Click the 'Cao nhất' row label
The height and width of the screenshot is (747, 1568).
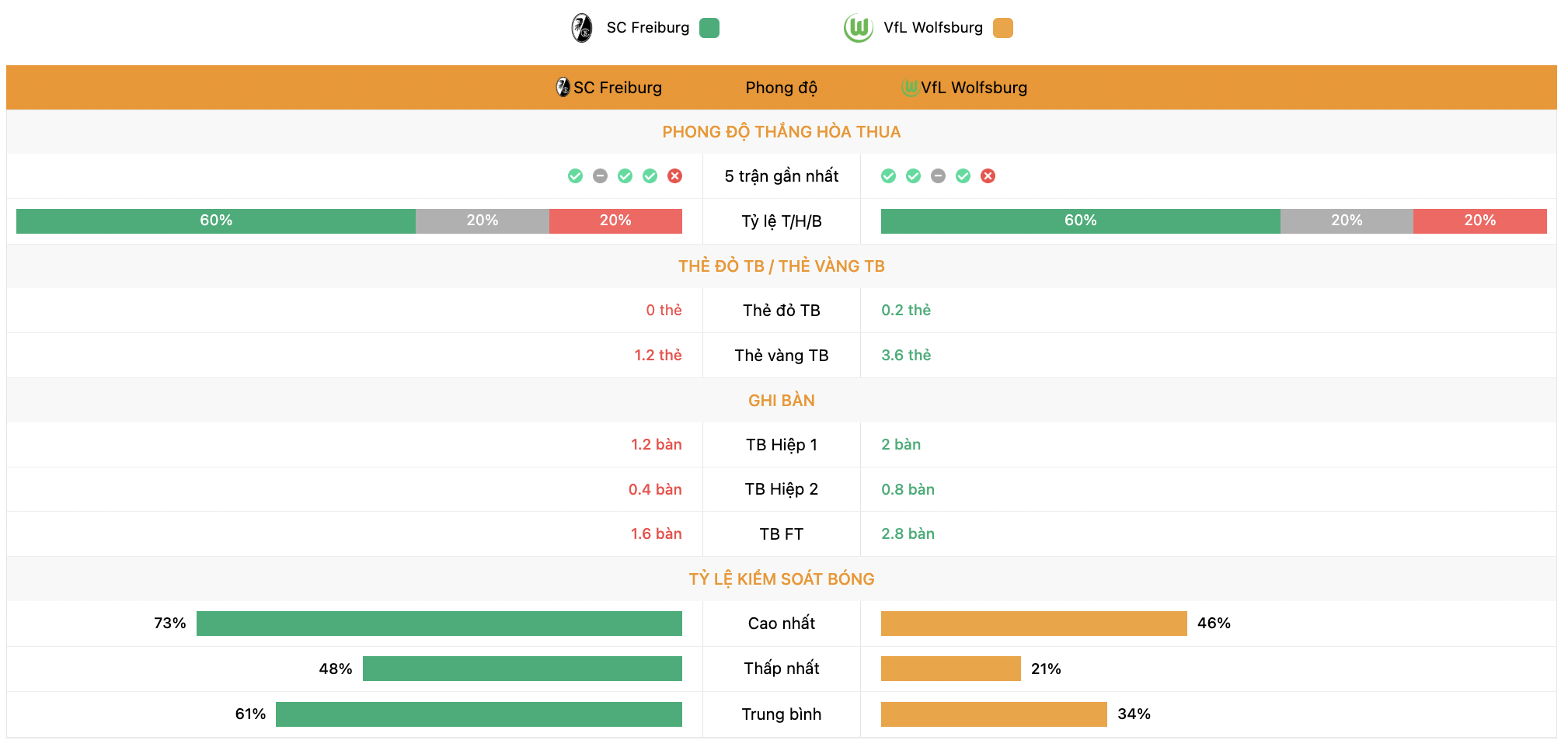782,624
